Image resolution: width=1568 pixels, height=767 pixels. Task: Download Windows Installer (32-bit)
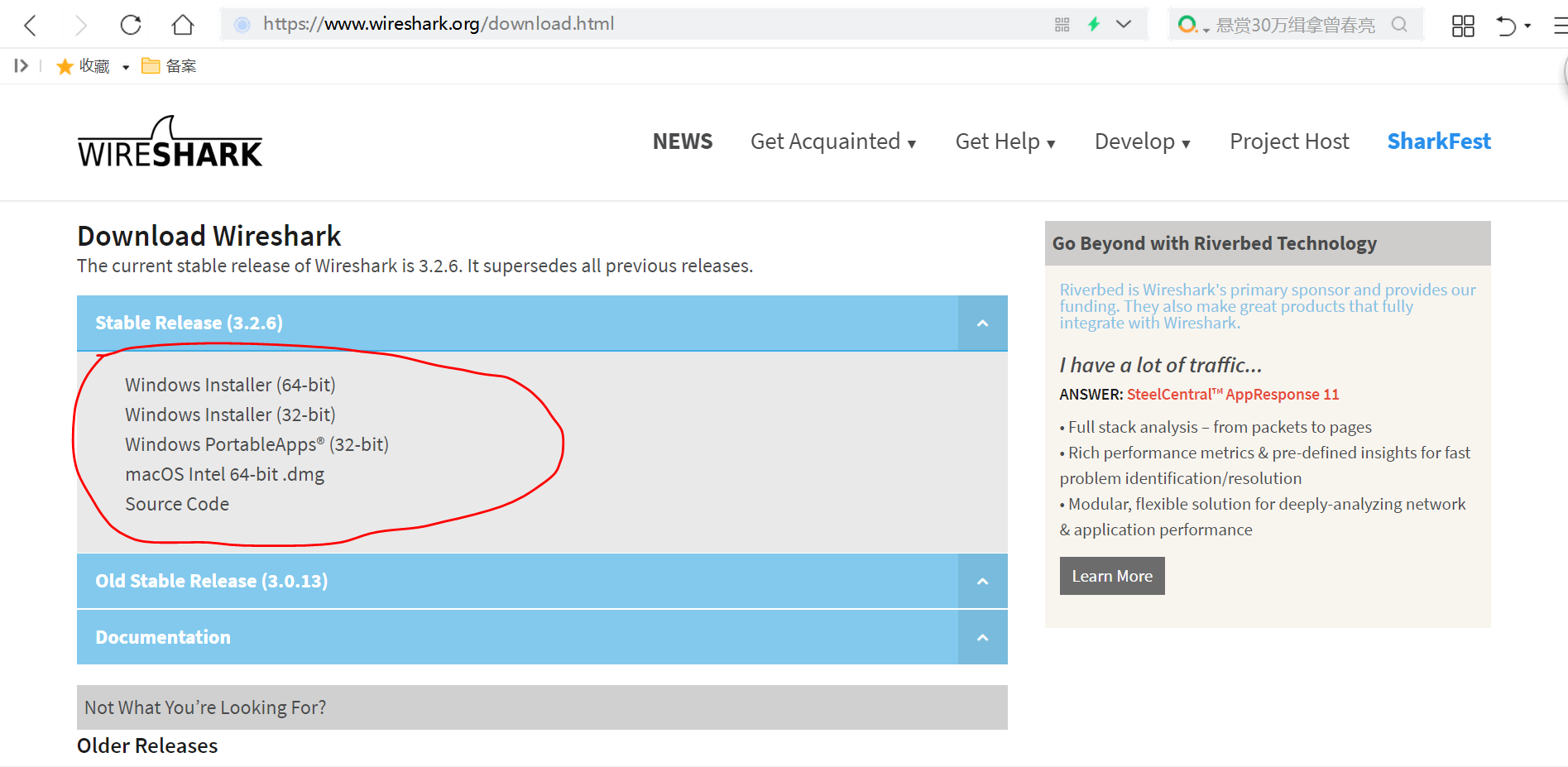pyautogui.click(x=230, y=415)
